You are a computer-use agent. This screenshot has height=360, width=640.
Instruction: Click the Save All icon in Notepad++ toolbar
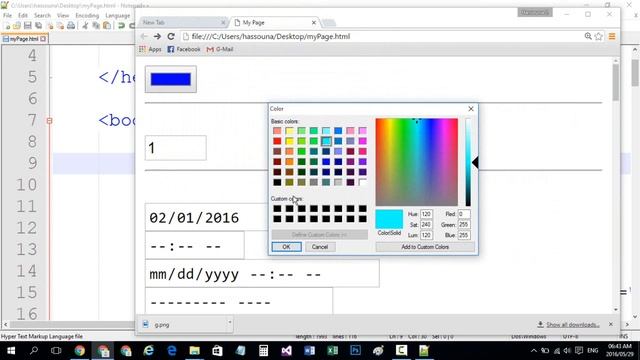[39, 26]
